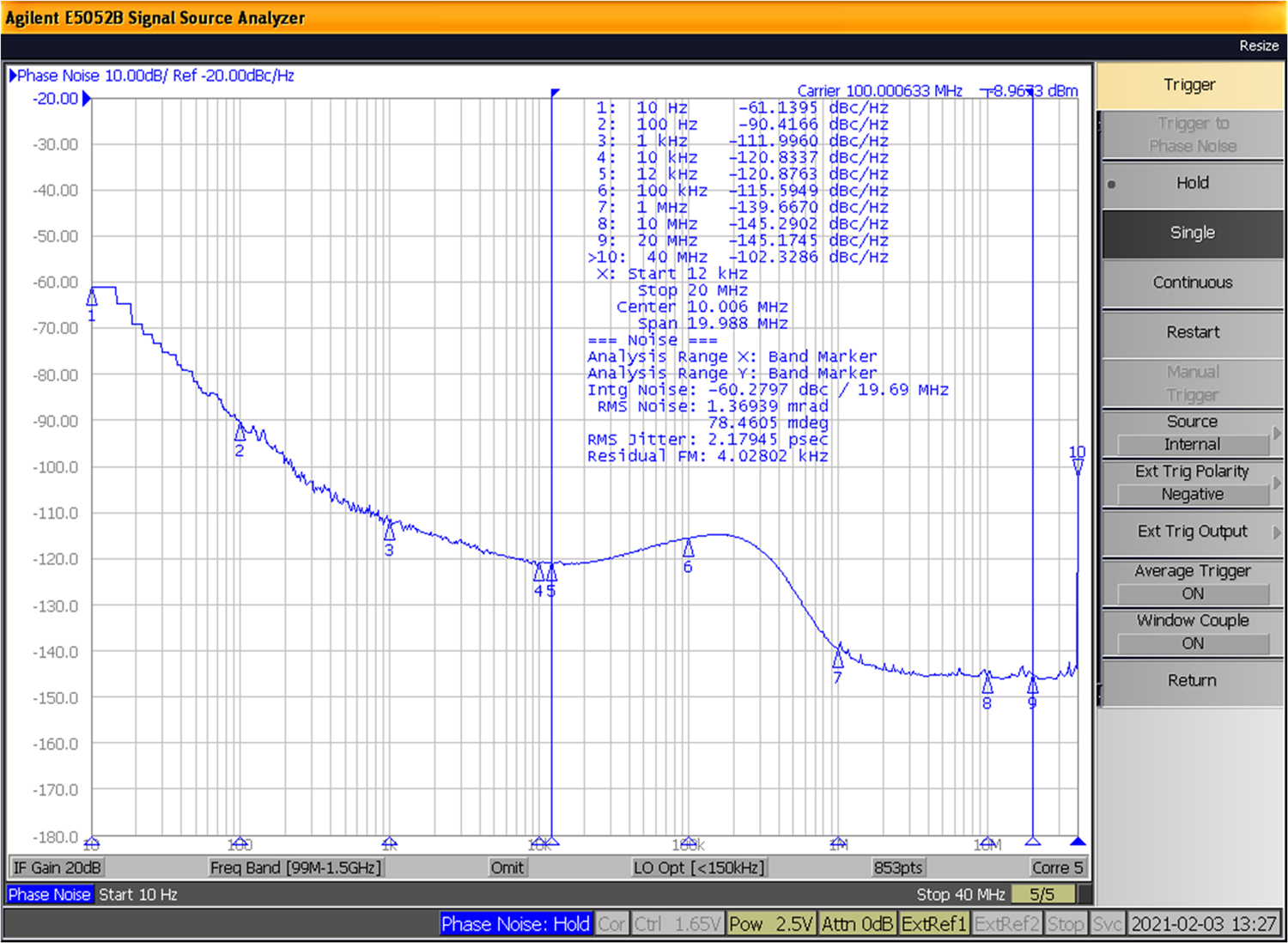Click the Trigger menu header
Image resolution: width=1288 pixels, height=943 pixels.
tap(1189, 85)
